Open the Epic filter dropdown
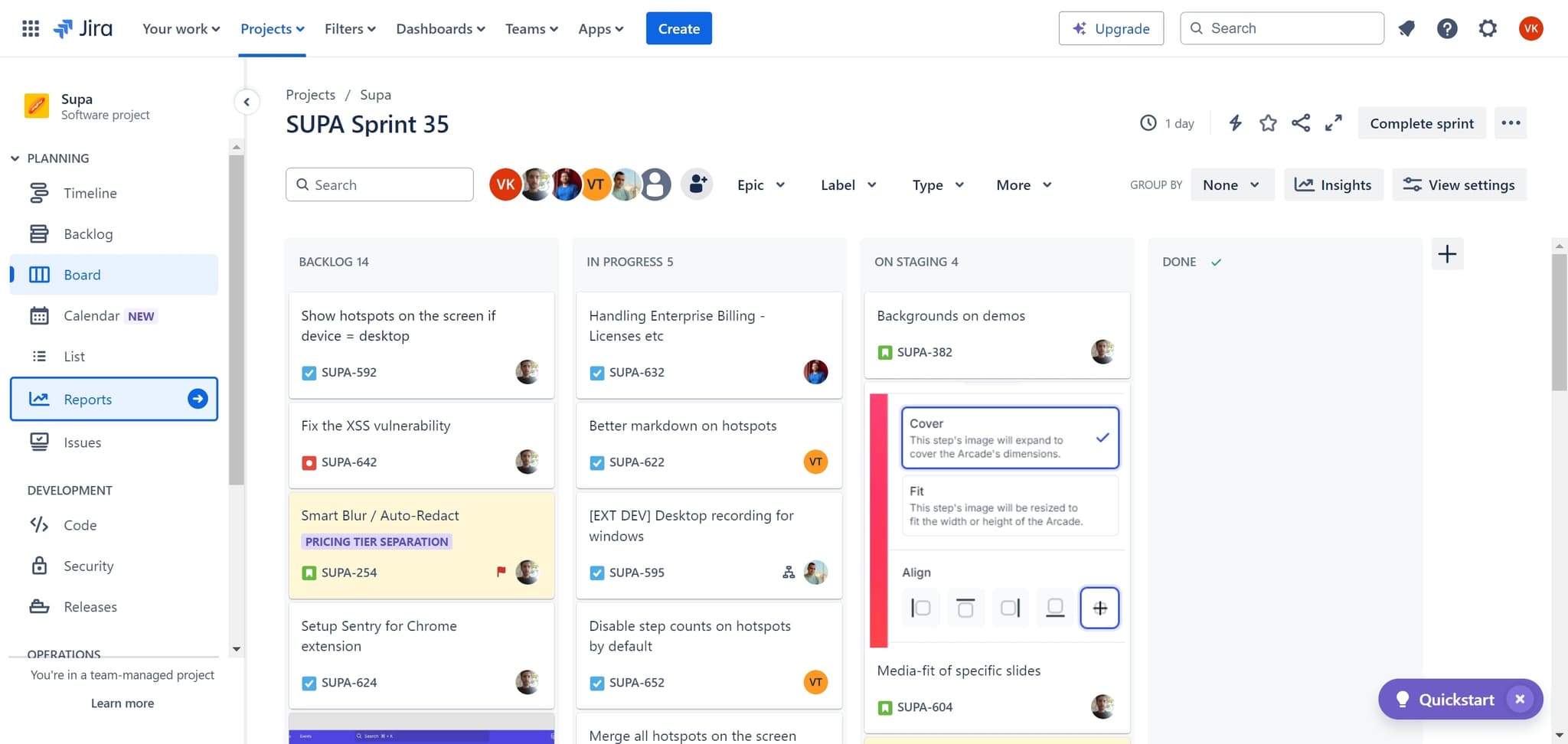Viewport: 1568px width, 744px height. 760,184
